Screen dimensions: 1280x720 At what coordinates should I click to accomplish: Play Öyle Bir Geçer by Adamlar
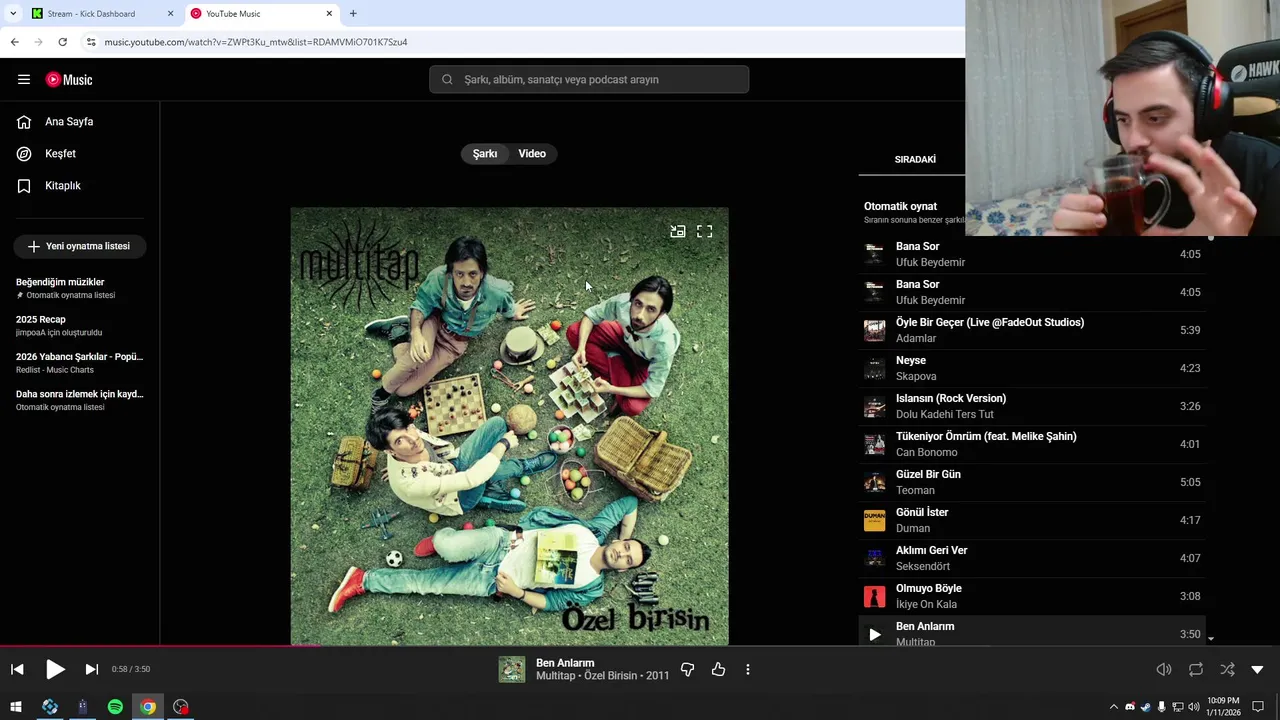(1032, 330)
